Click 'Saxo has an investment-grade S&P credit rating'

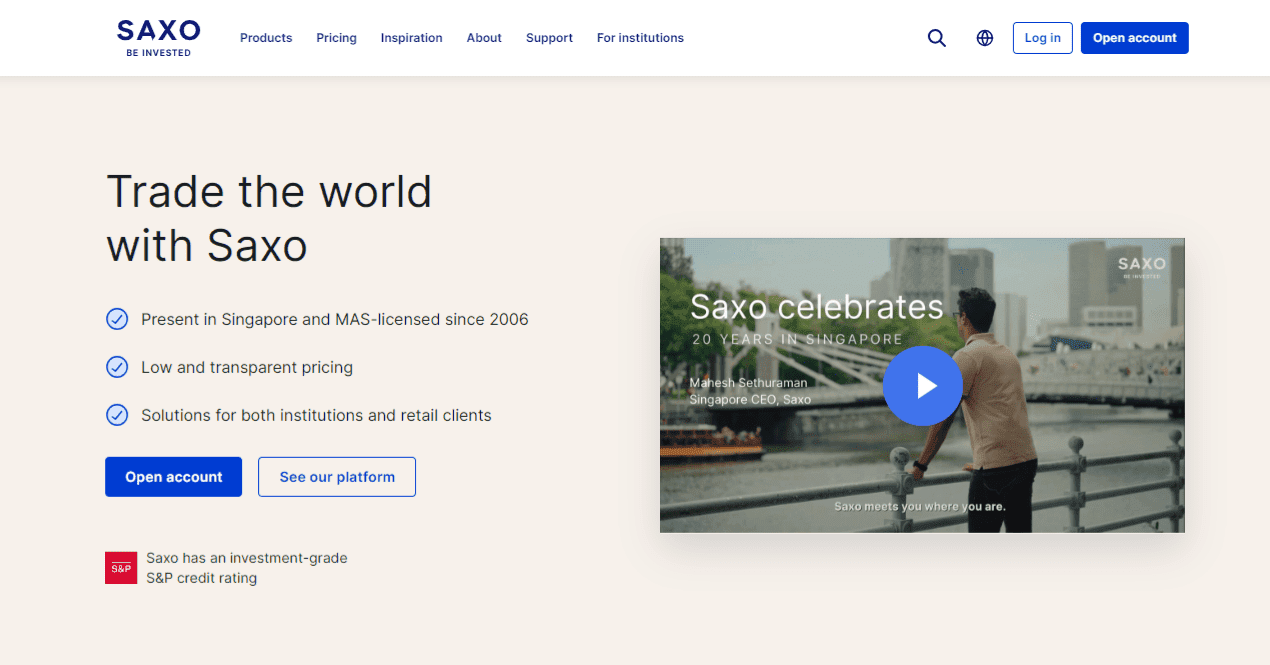point(246,568)
